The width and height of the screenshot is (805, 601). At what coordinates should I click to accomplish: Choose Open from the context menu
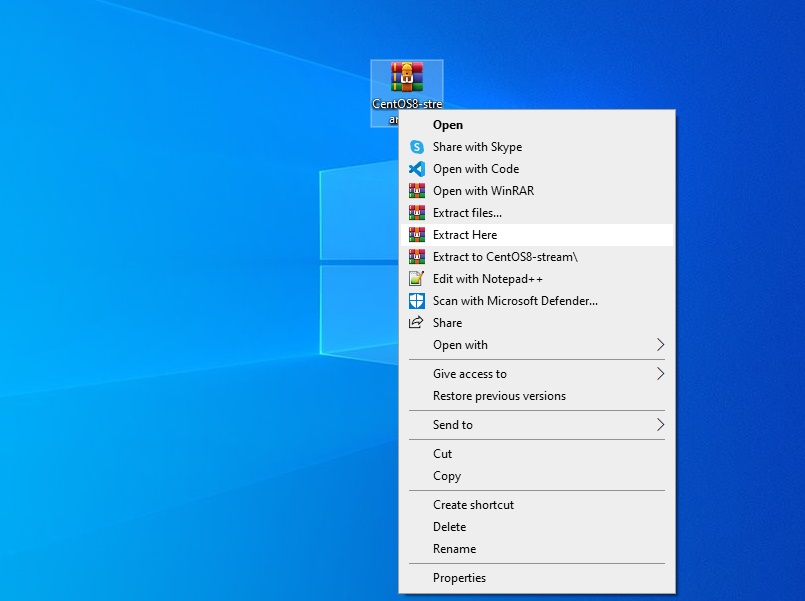[536, 125]
